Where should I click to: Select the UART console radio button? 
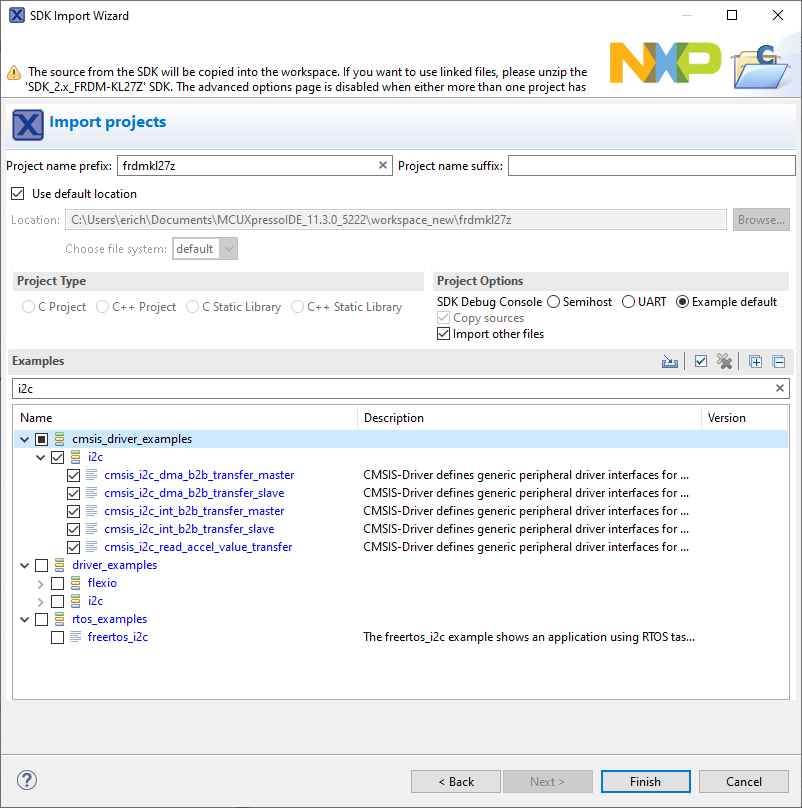coord(627,301)
